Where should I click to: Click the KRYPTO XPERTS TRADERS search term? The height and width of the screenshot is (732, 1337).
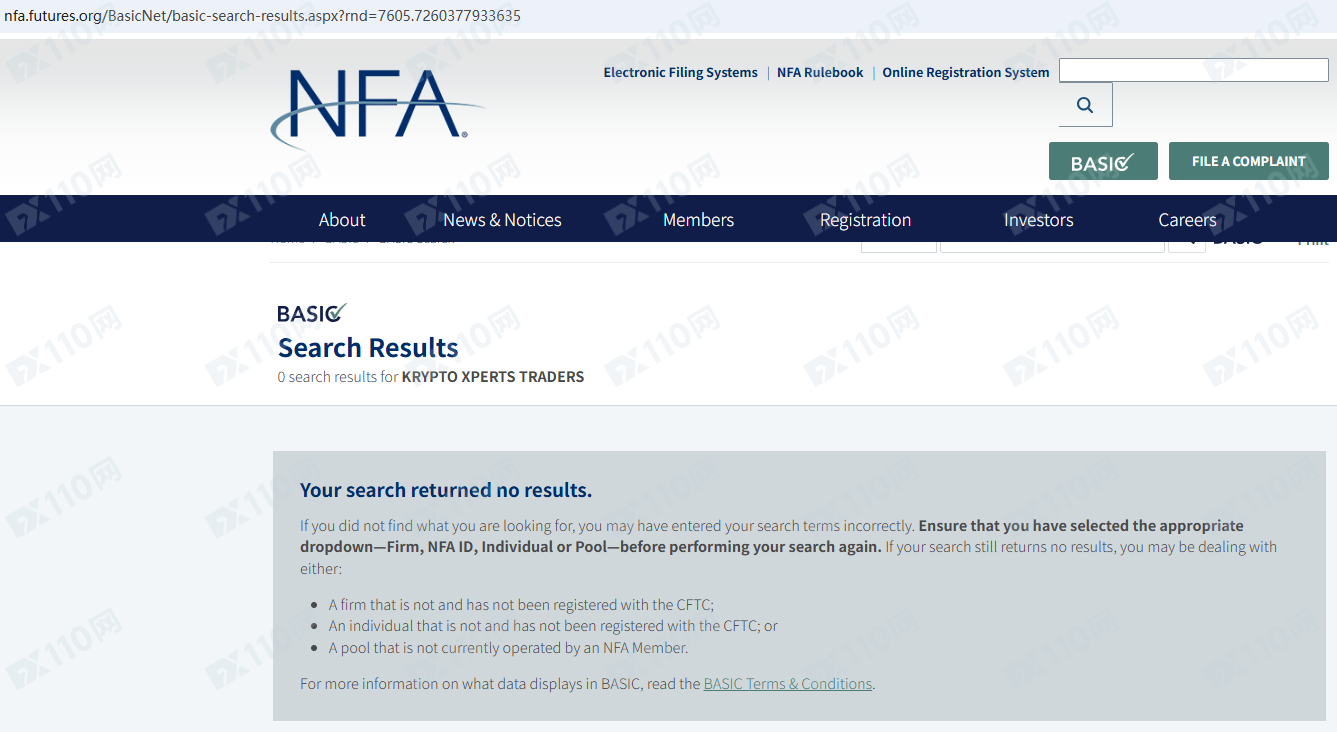(493, 377)
